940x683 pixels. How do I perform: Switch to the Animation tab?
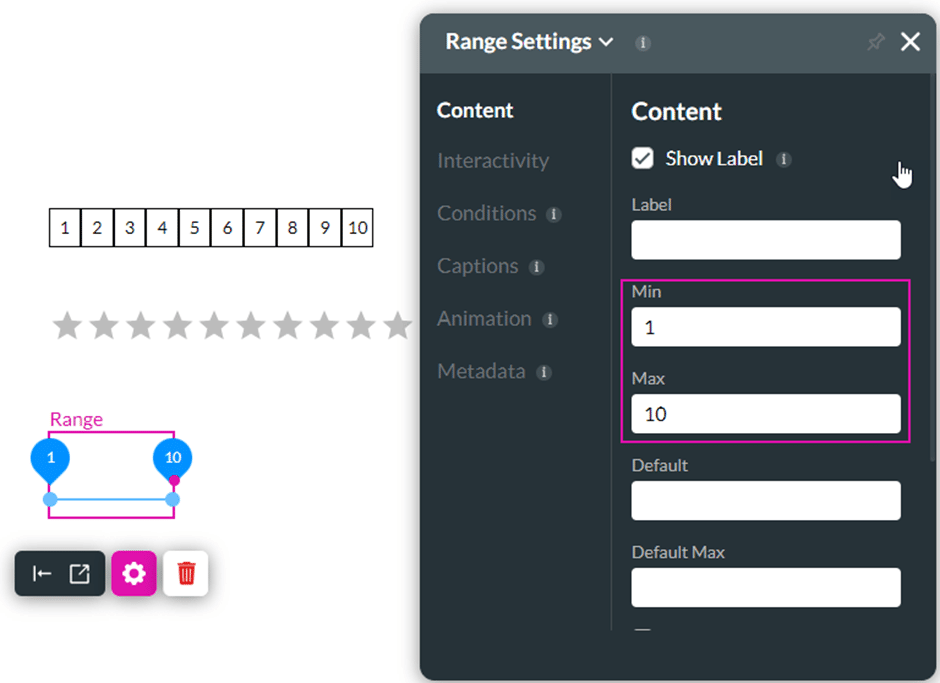point(484,319)
